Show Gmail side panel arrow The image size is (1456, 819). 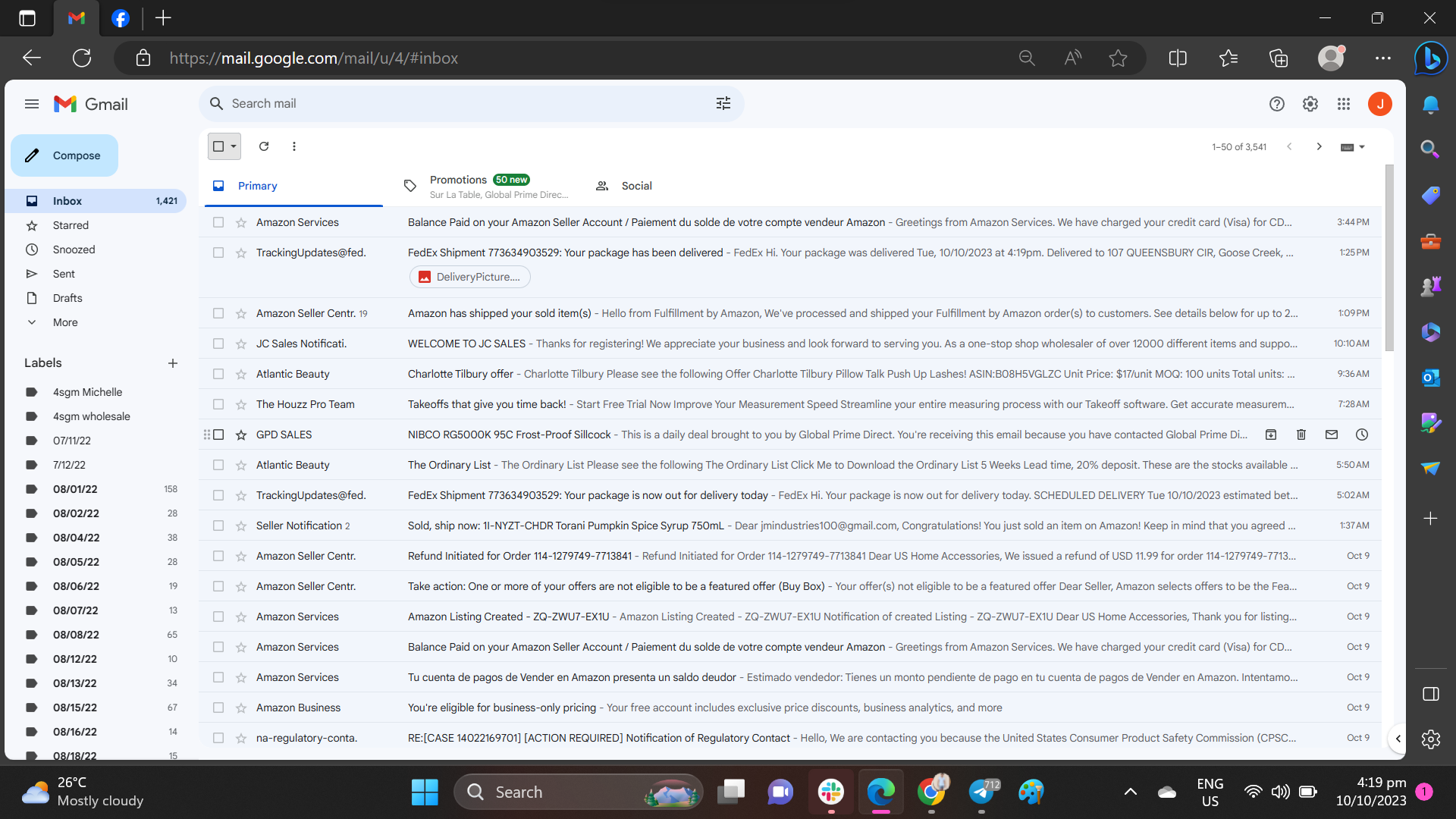[x=1398, y=739]
